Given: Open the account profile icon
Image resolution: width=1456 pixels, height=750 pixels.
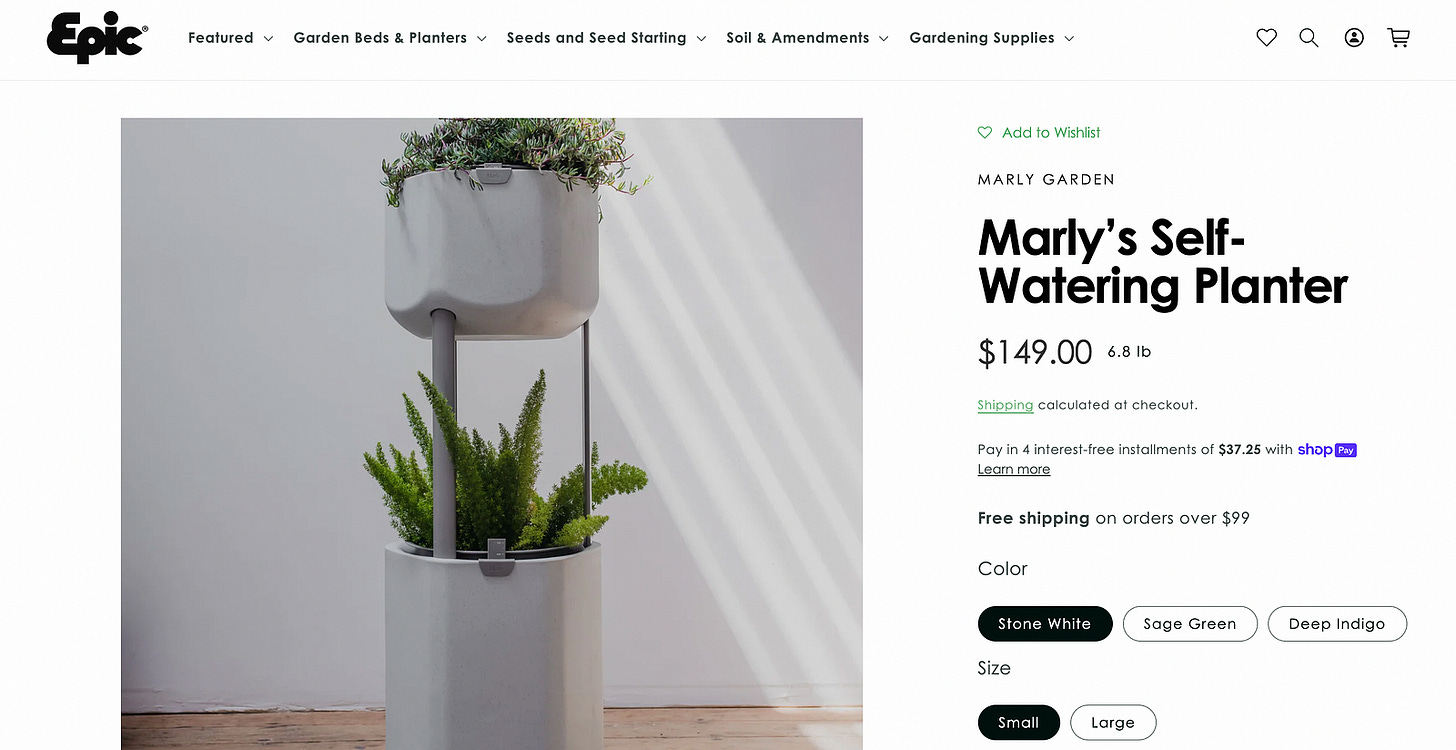Looking at the screenshot, I should tap(1354, 38).
